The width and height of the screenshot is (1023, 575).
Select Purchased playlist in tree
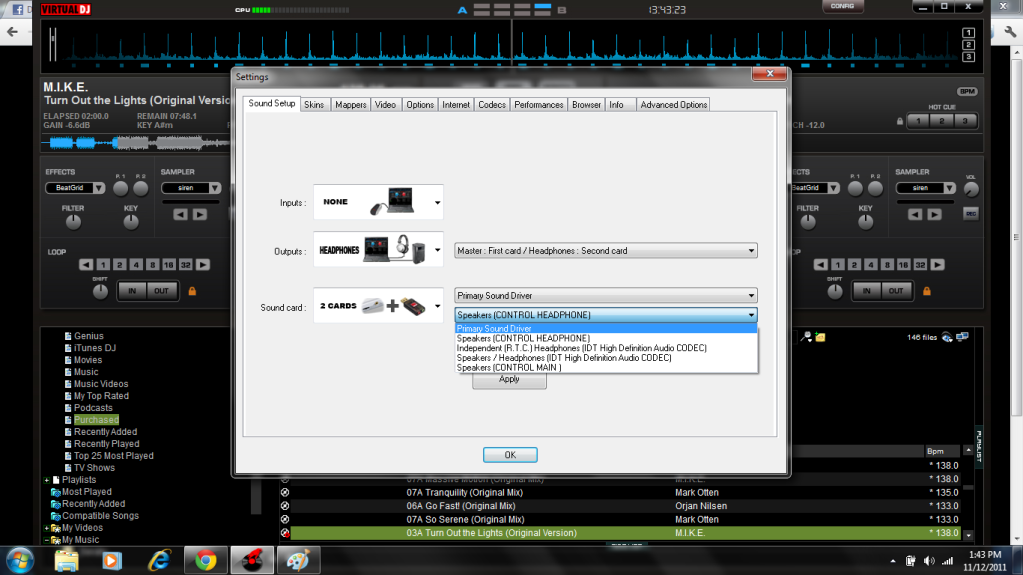pyautogui.click(x=96, y=420)
